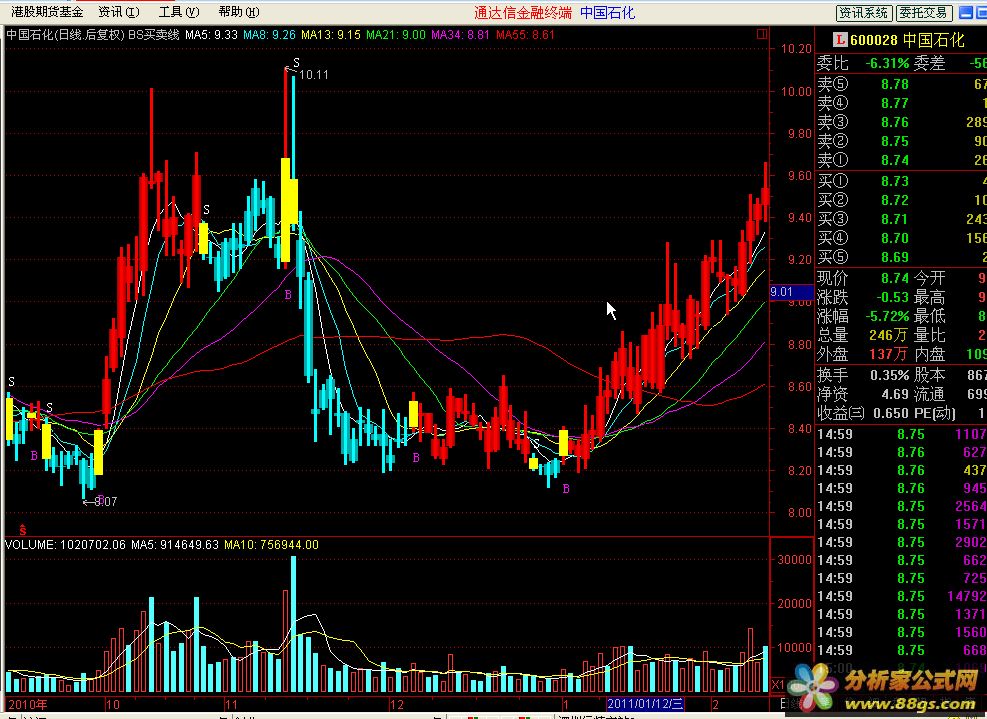Click the 卖⑤ 8.78 ask row
987x719 pixels.
(x=901, y=84)
